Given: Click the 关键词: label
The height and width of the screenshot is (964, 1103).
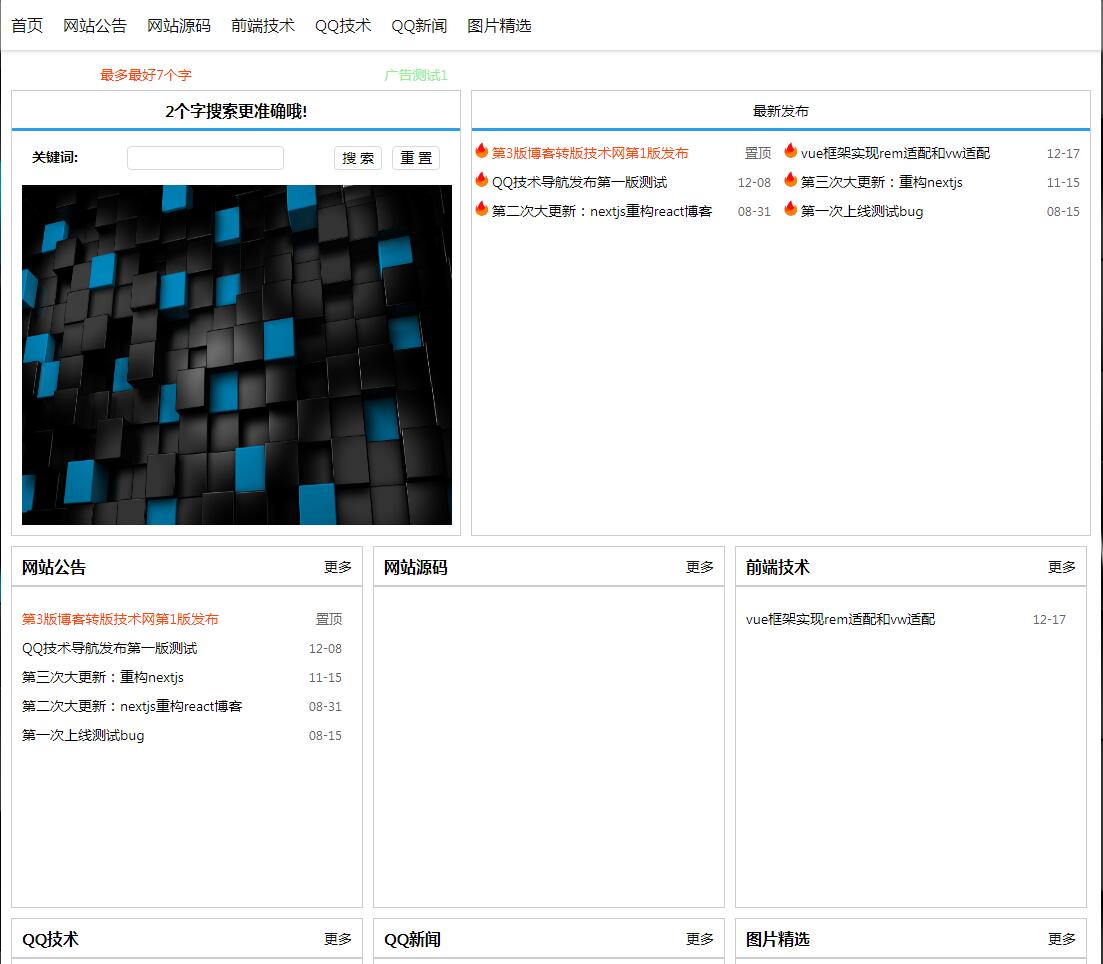Looking at the screenshot, I should click(x=55, y=158).
